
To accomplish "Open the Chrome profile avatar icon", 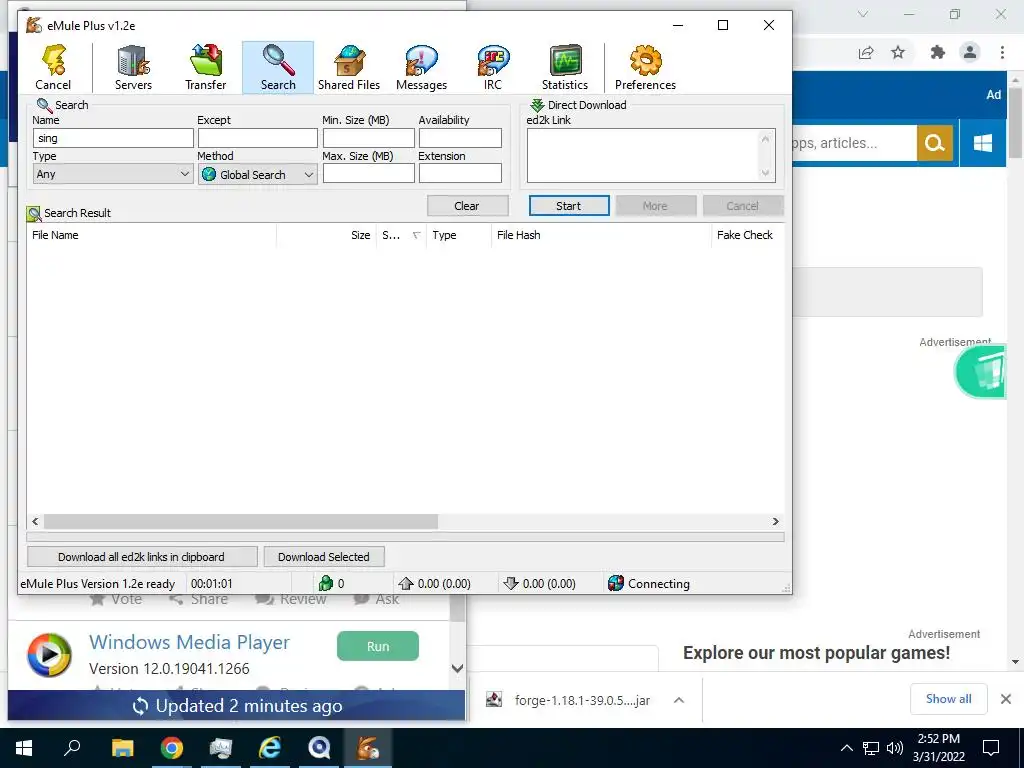I will 970,52.
